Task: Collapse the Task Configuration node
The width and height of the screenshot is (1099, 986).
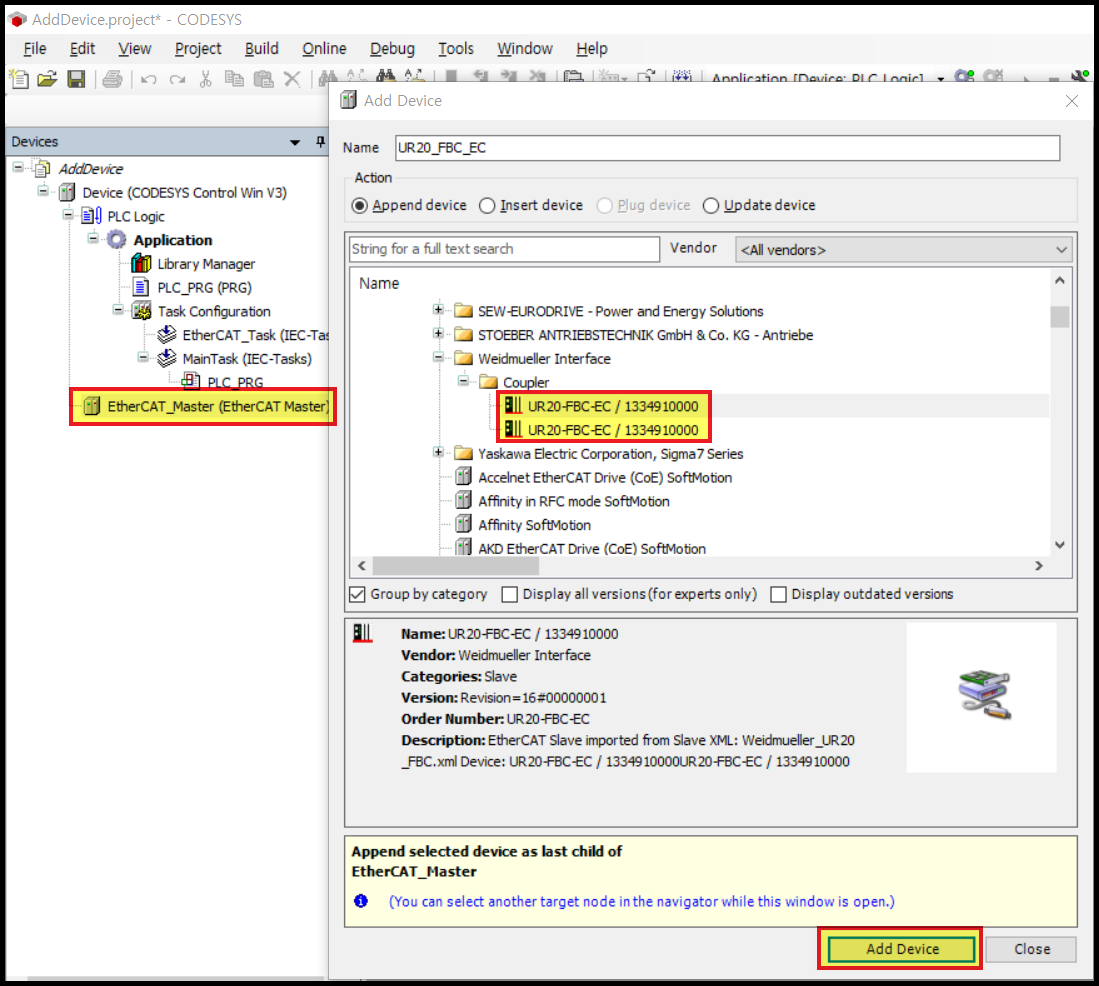Action: click(x=118, y=310)
